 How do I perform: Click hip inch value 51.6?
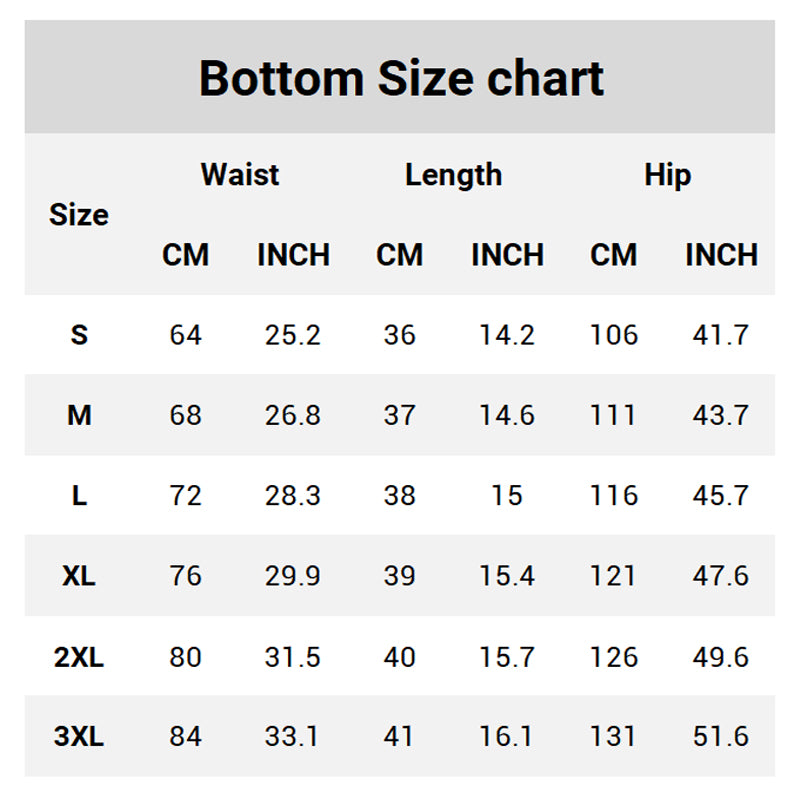(720, 736)
